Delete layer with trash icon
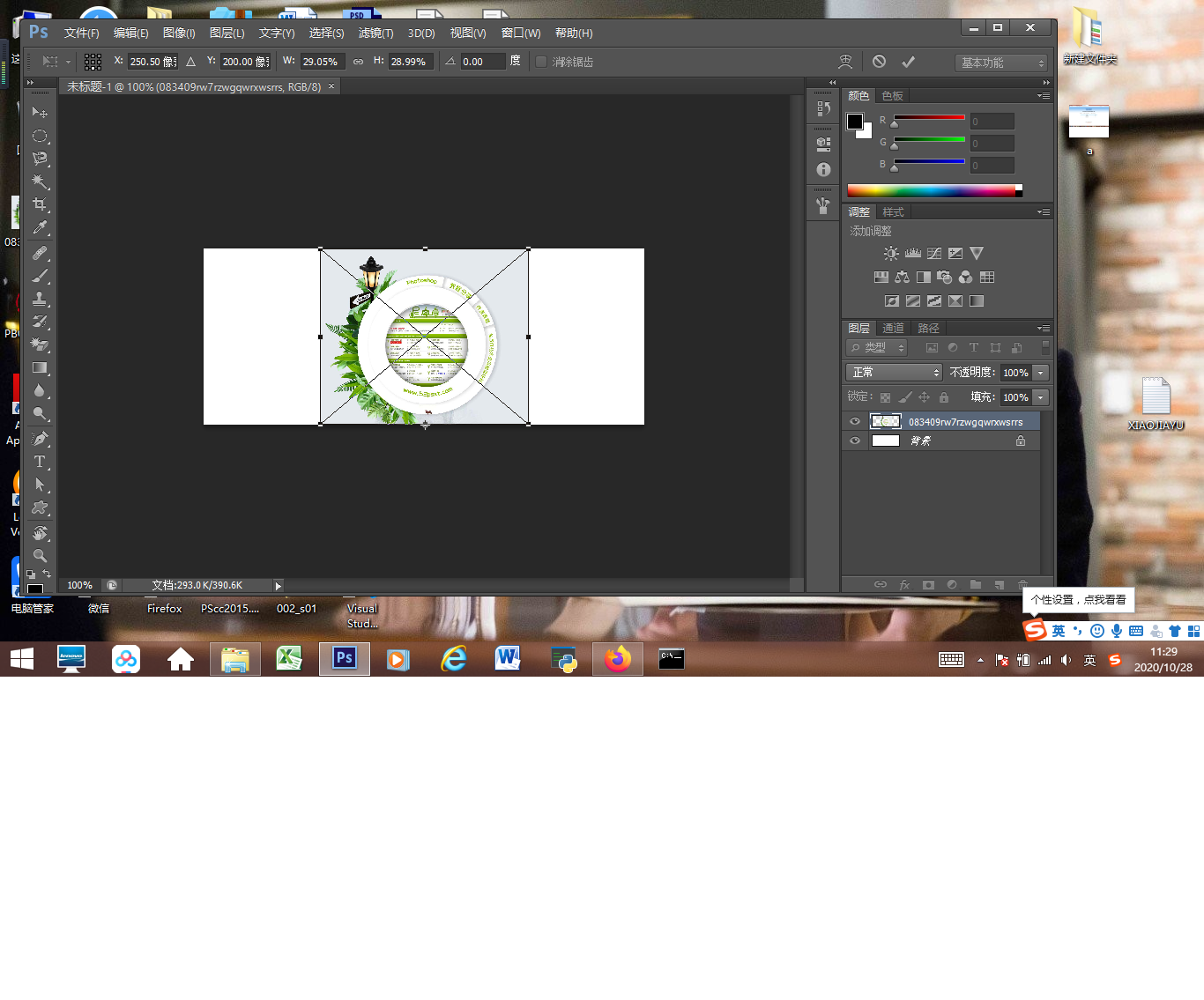 tap(1022, 585)
